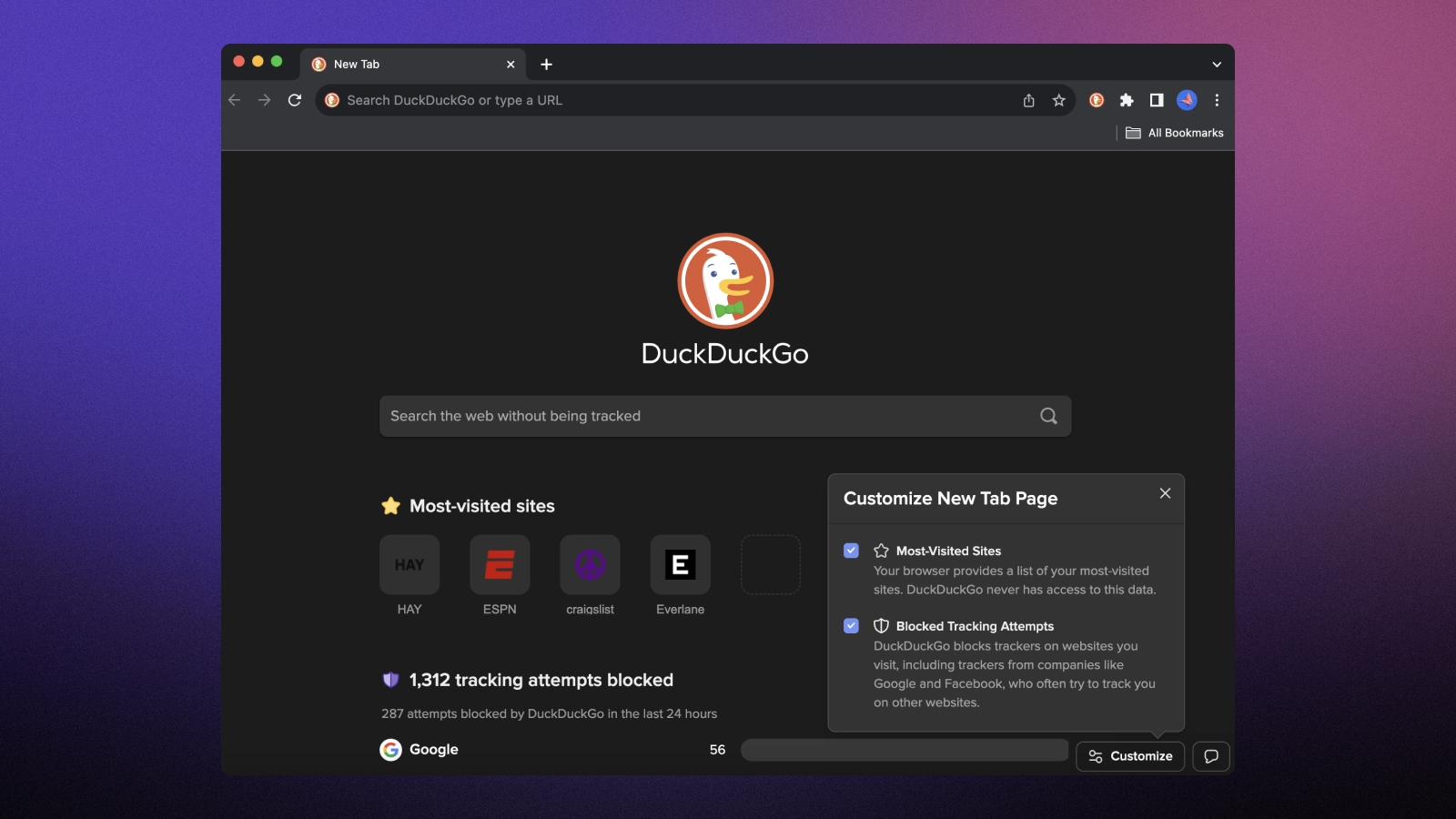Click the 1,312 tracking attempts blocked heading
1456x819 pixels.
click(x=541, y=680)
